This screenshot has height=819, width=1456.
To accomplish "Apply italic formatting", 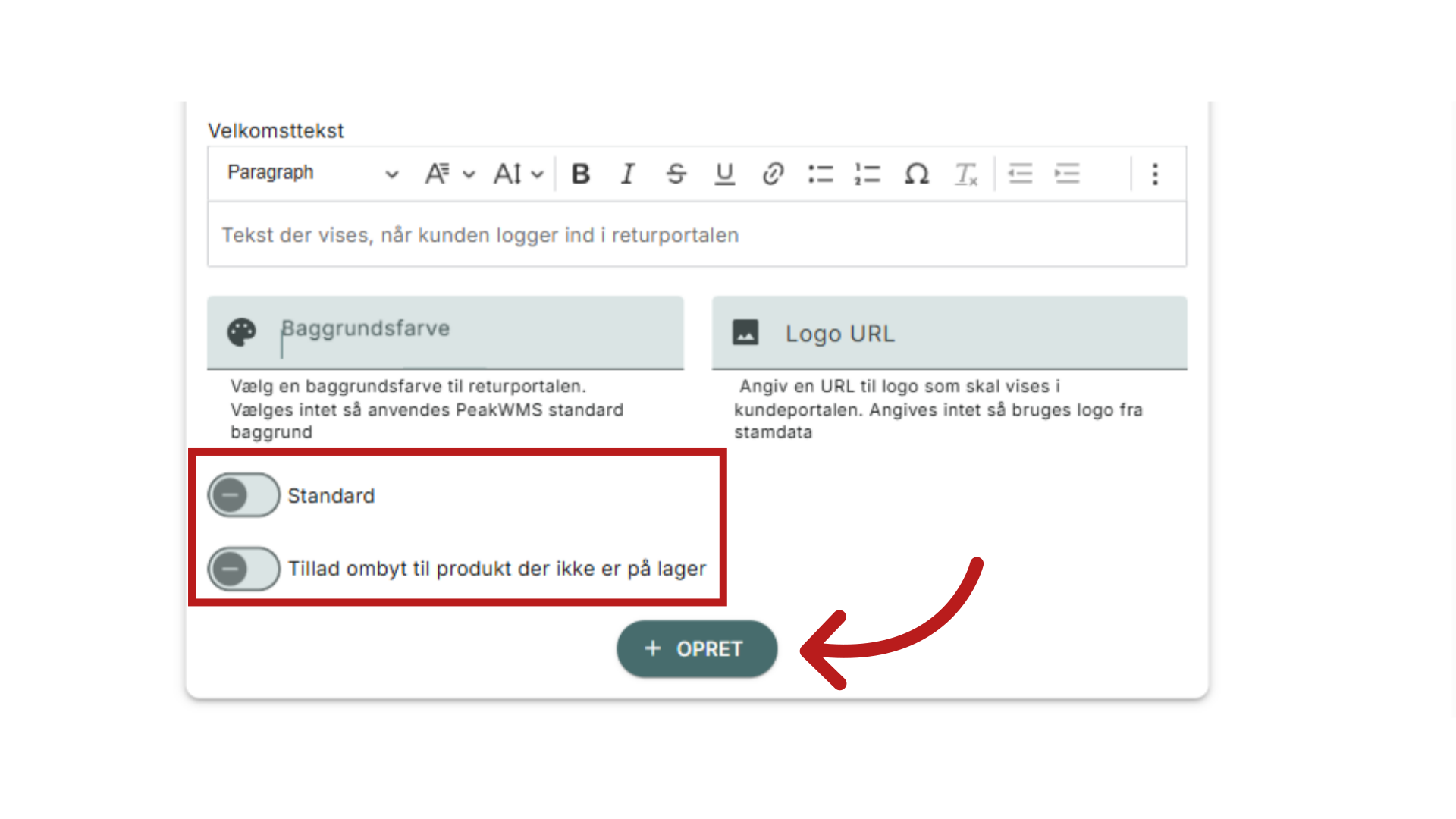I will tap(628, 174).
